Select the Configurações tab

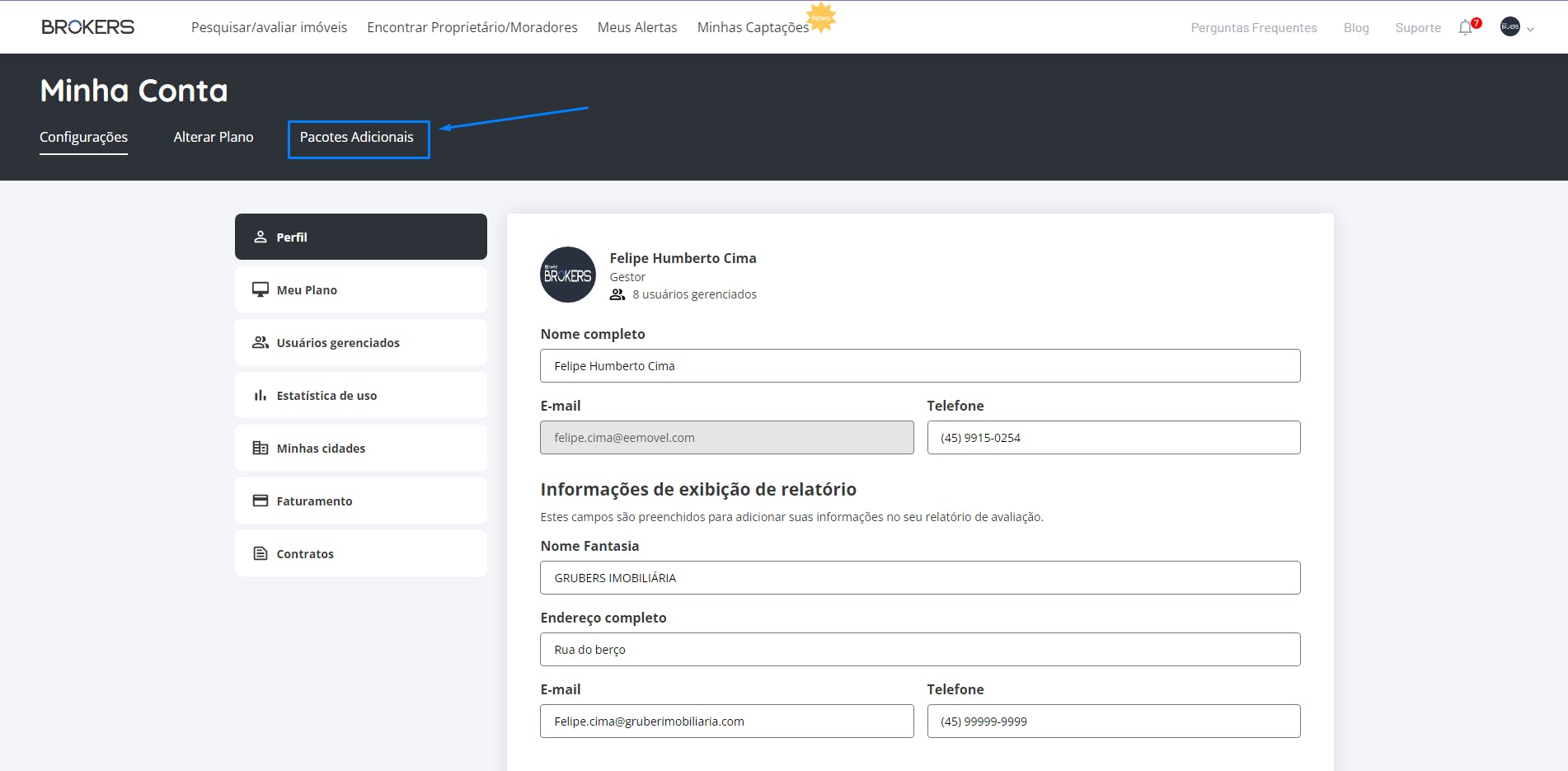click(x=83, y=137)
